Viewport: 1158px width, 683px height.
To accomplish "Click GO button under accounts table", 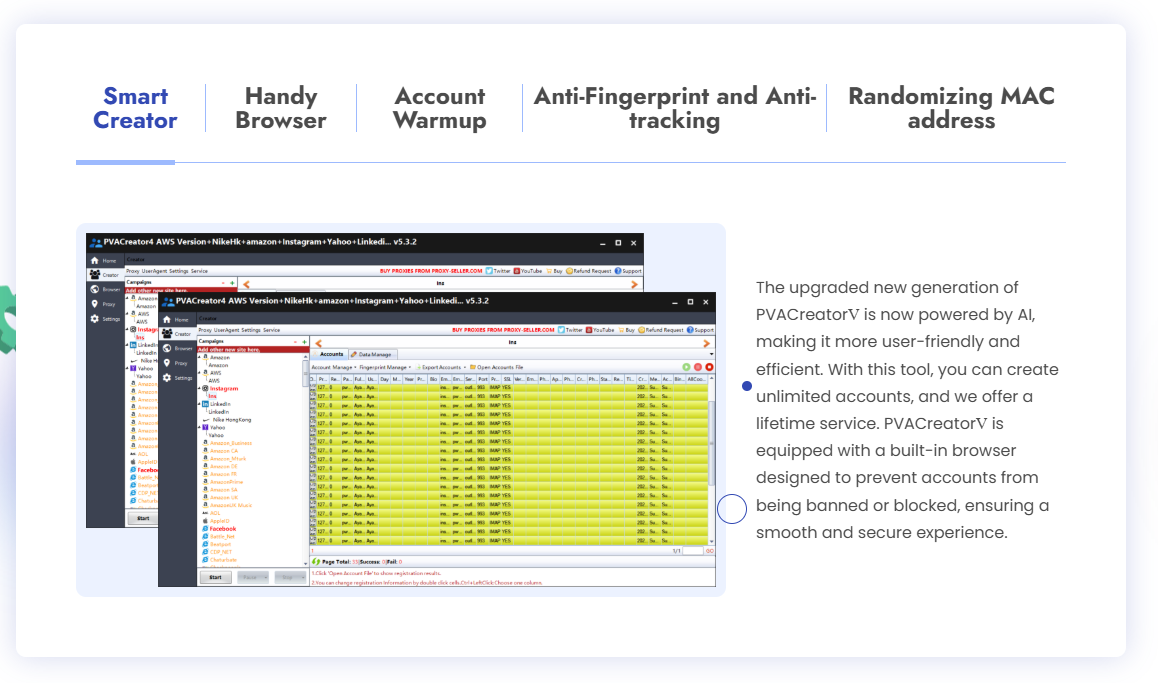I will point(710,551).
